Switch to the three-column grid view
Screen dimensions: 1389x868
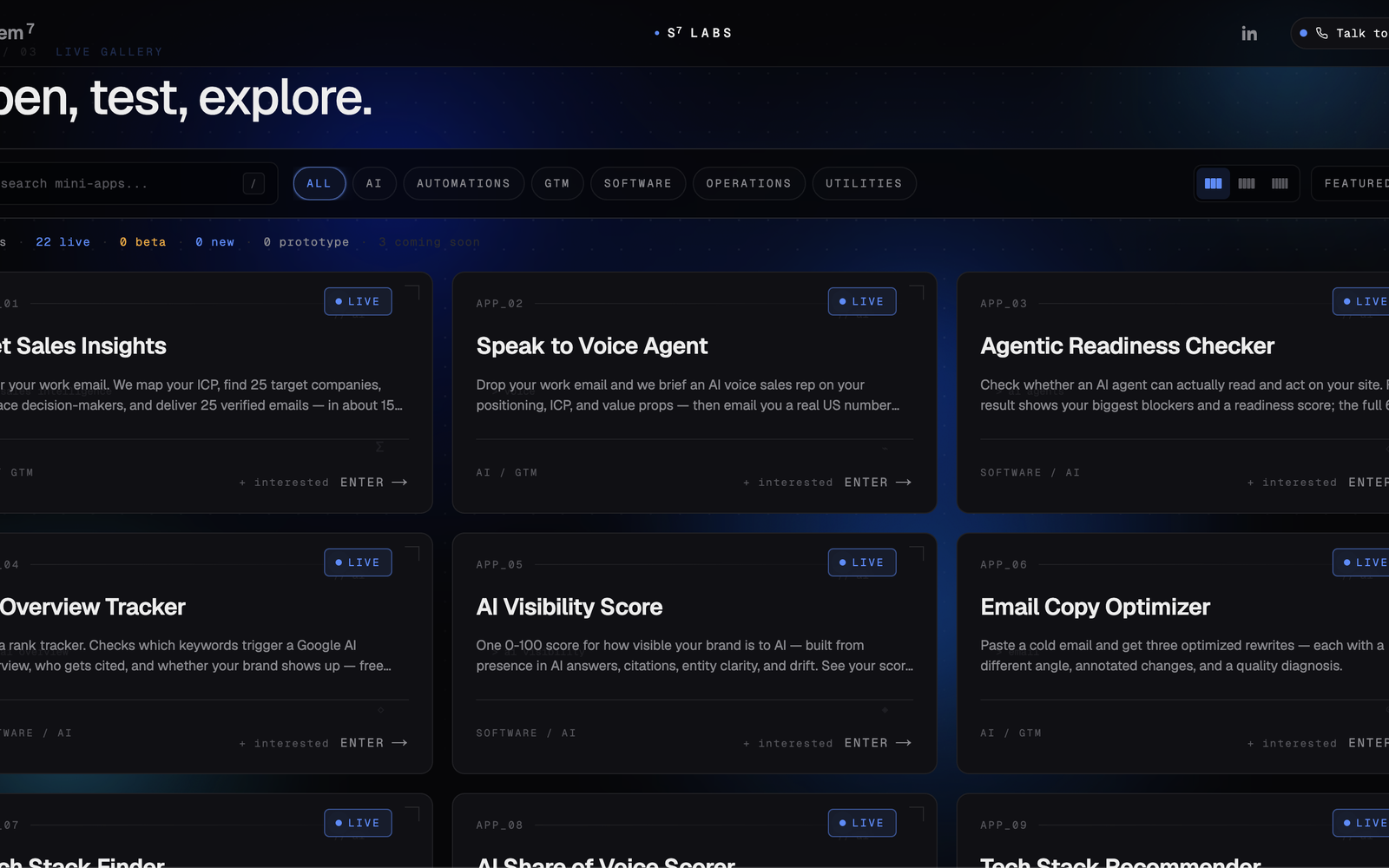click(x=1214, y=183)
